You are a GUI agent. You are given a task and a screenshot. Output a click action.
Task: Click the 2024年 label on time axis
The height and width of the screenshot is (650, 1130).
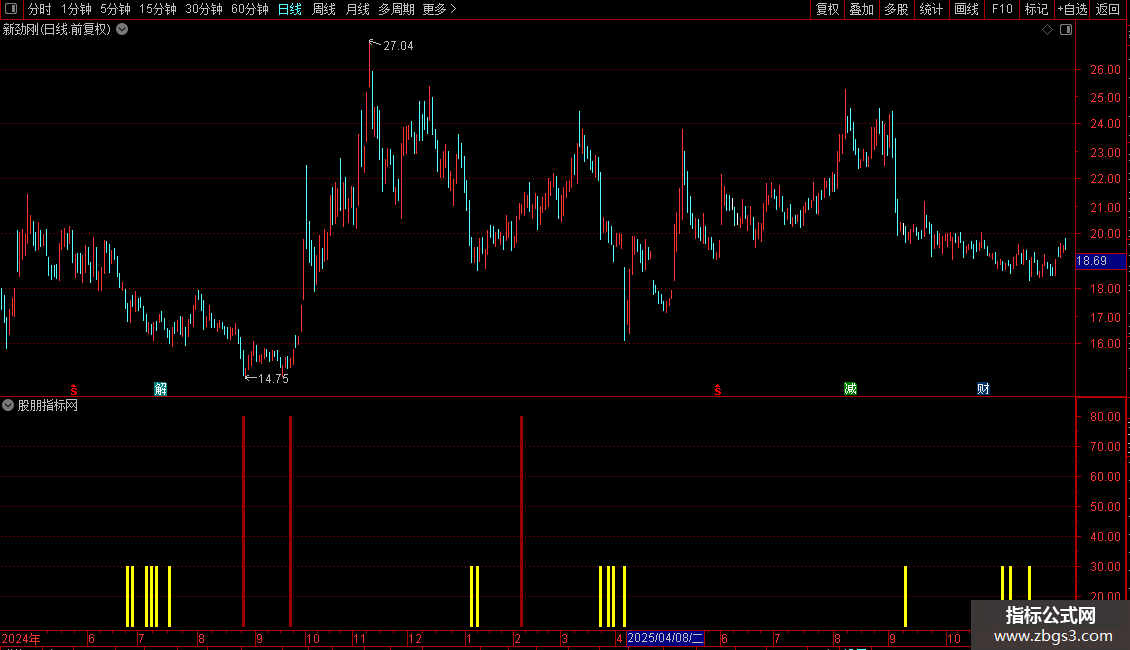point(21,638)
